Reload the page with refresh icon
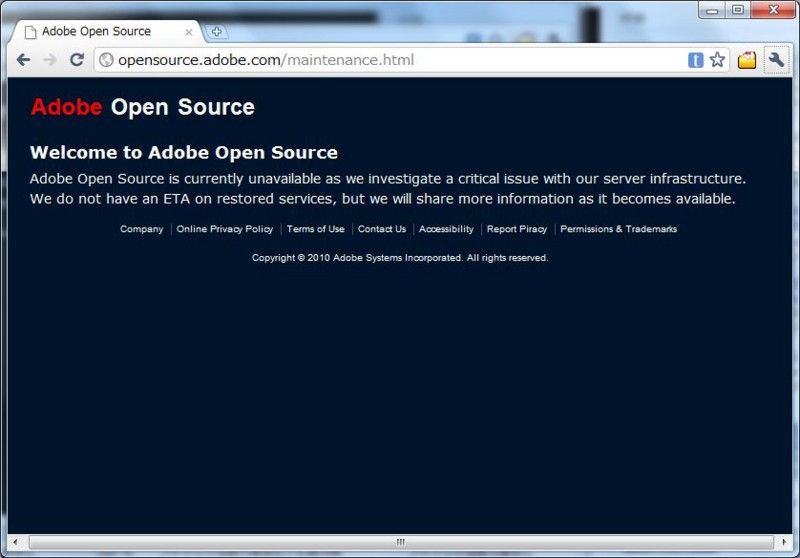 (77, 60)
